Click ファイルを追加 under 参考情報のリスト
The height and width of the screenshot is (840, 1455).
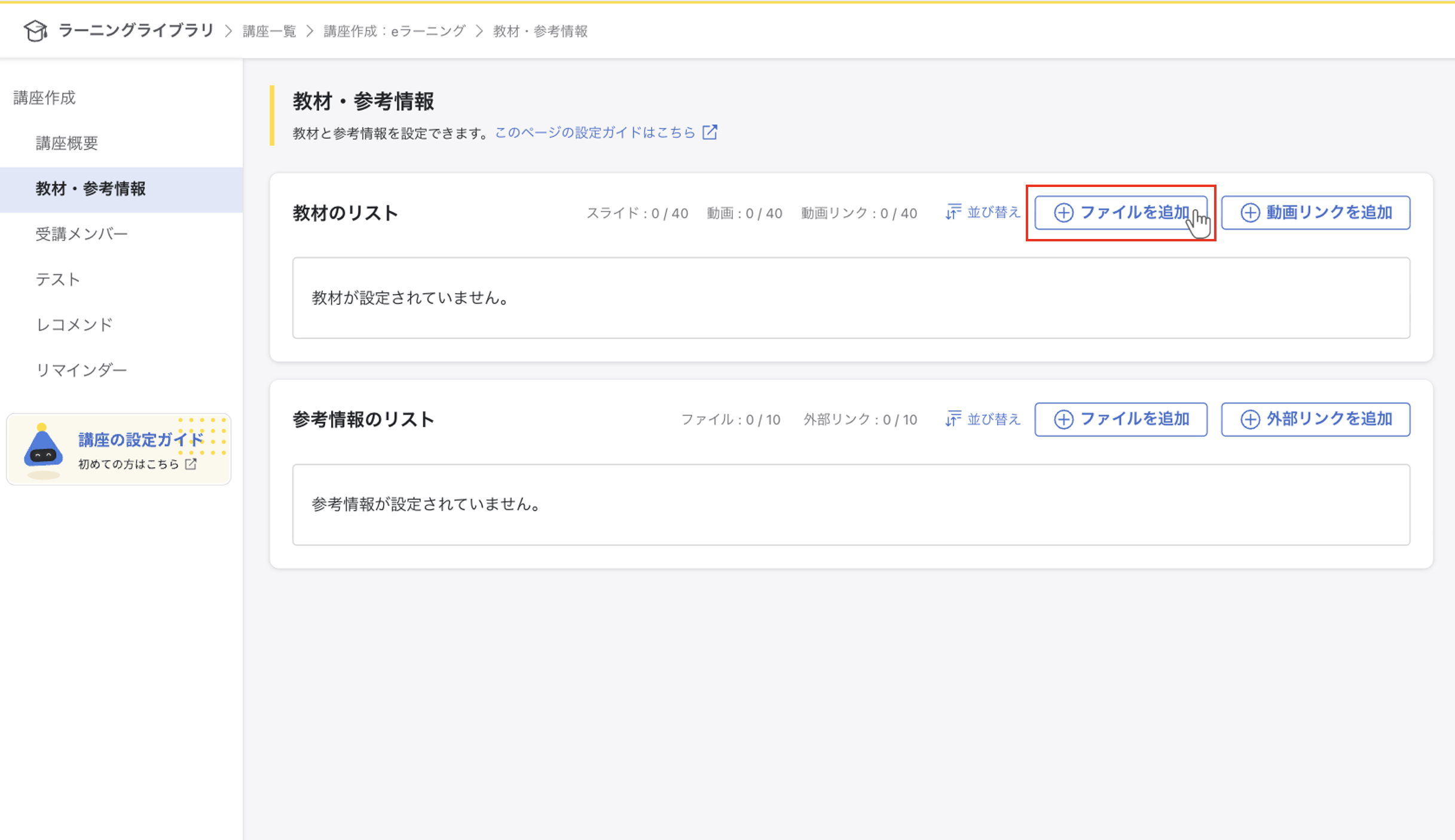click(1121, 419)
